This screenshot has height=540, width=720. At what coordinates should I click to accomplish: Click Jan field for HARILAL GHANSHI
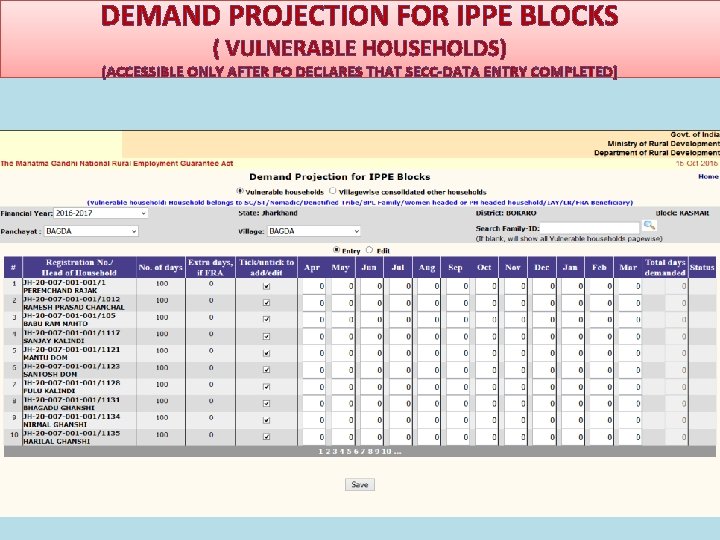tap(573, 437)
